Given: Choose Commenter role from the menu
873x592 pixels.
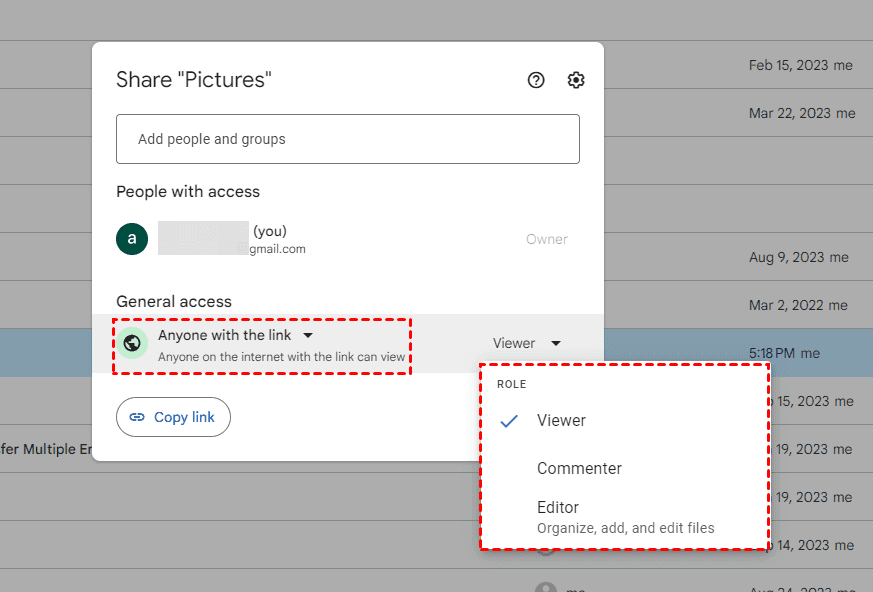Looking at the screenshot, I should pyautogui.click(x=579, y=469).
